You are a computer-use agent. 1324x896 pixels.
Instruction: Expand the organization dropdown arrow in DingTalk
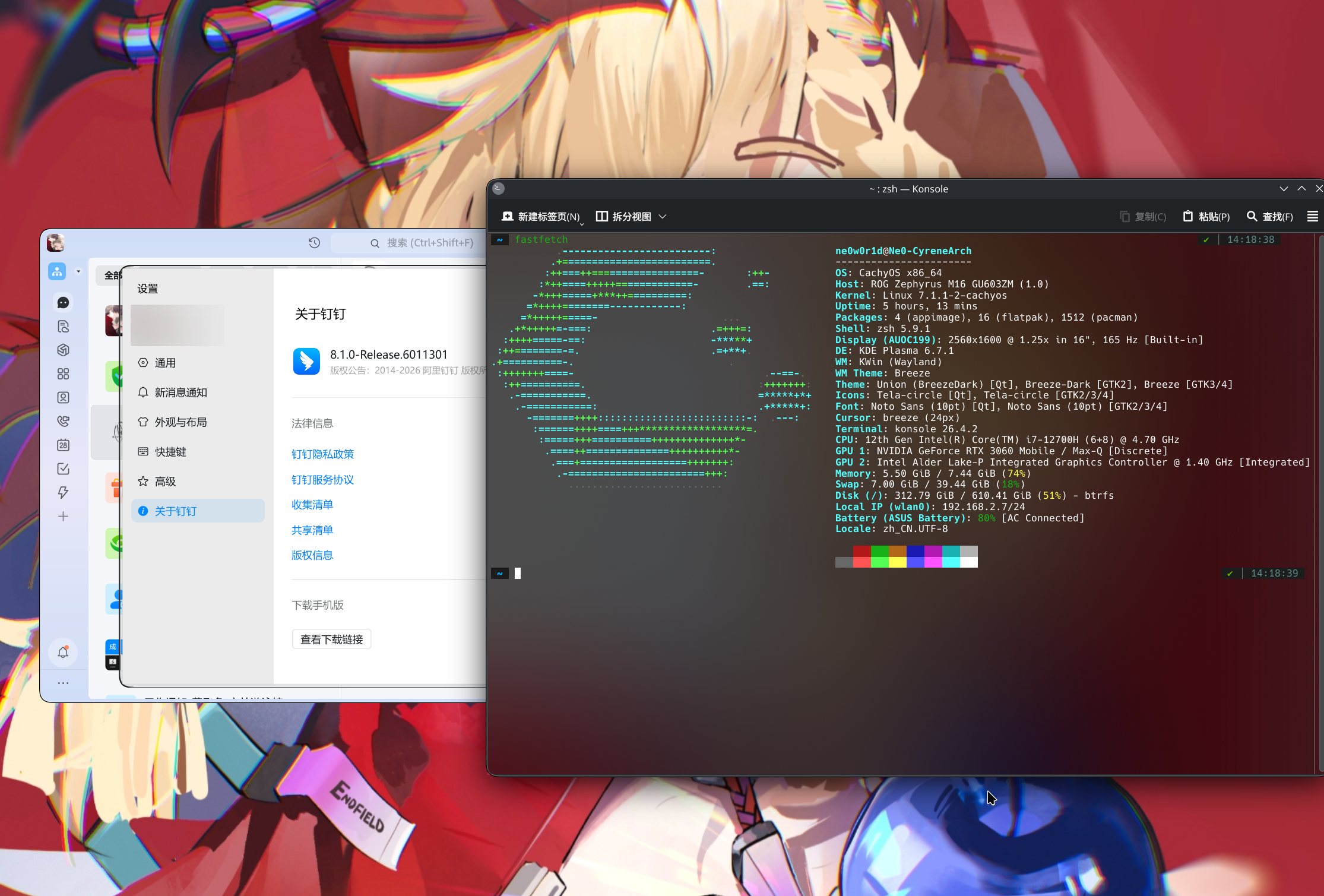(78, 271)
